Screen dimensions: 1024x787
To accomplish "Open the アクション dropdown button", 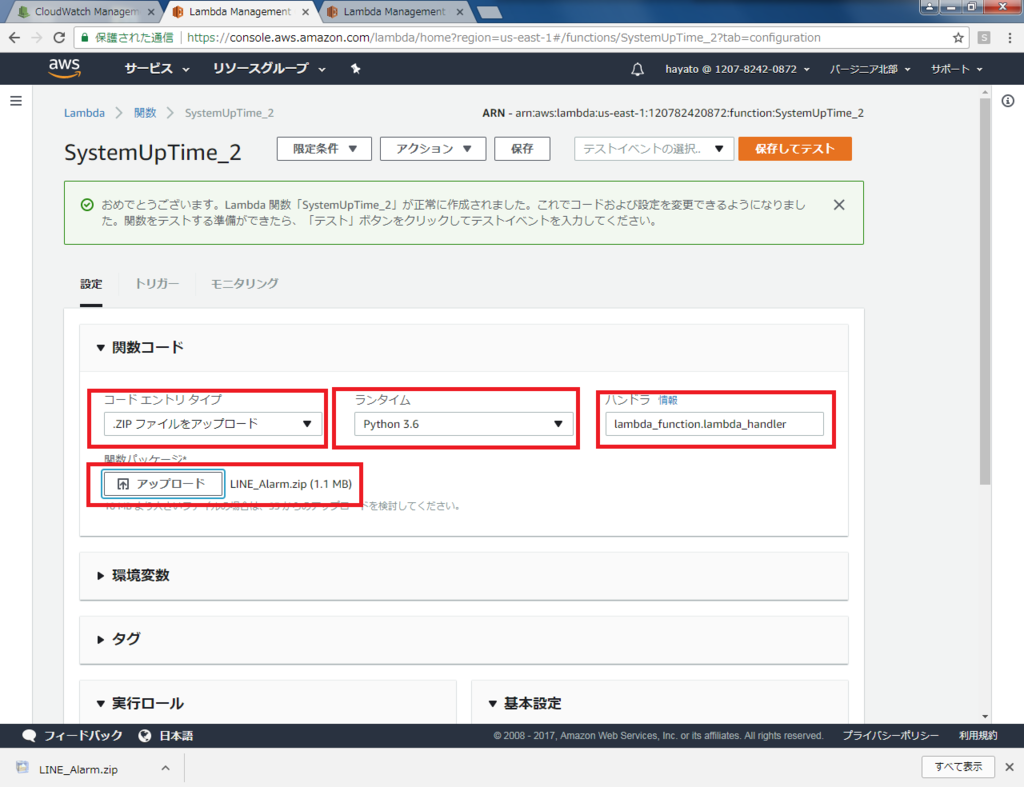I will (433, 149).
